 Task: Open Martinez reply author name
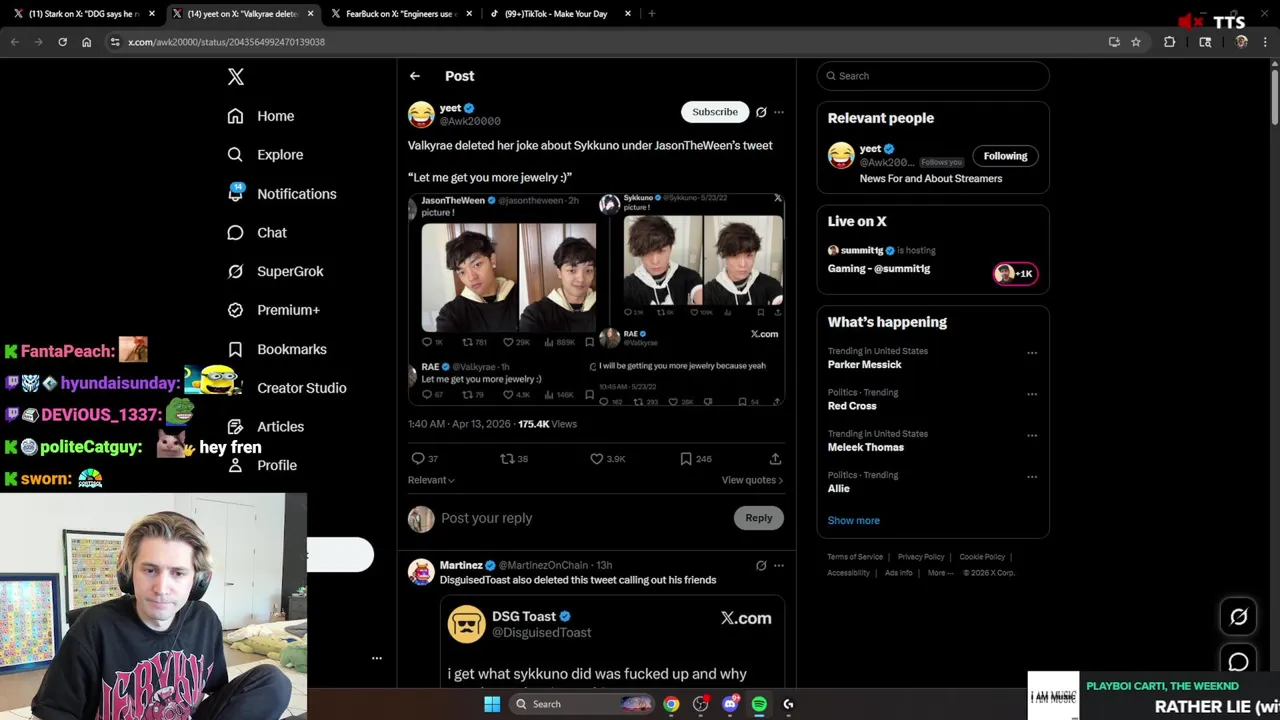[461, 565]
